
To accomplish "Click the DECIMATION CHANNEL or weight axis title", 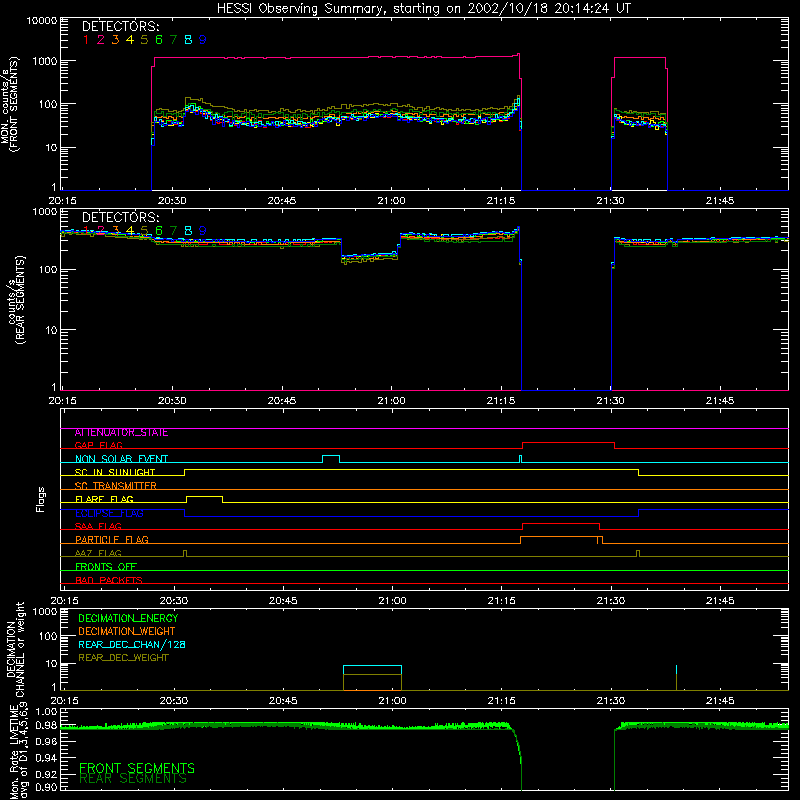I will tap(15, 649).
